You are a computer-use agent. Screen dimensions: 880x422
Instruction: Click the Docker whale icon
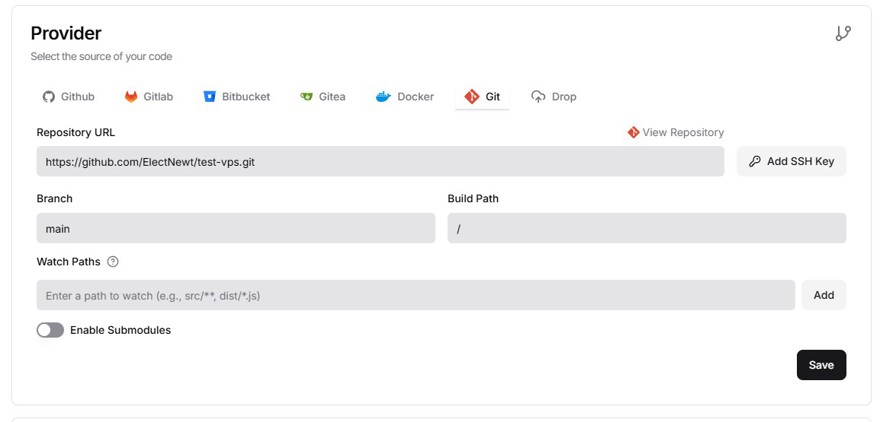pyautogui.click(x=383, y=97)
